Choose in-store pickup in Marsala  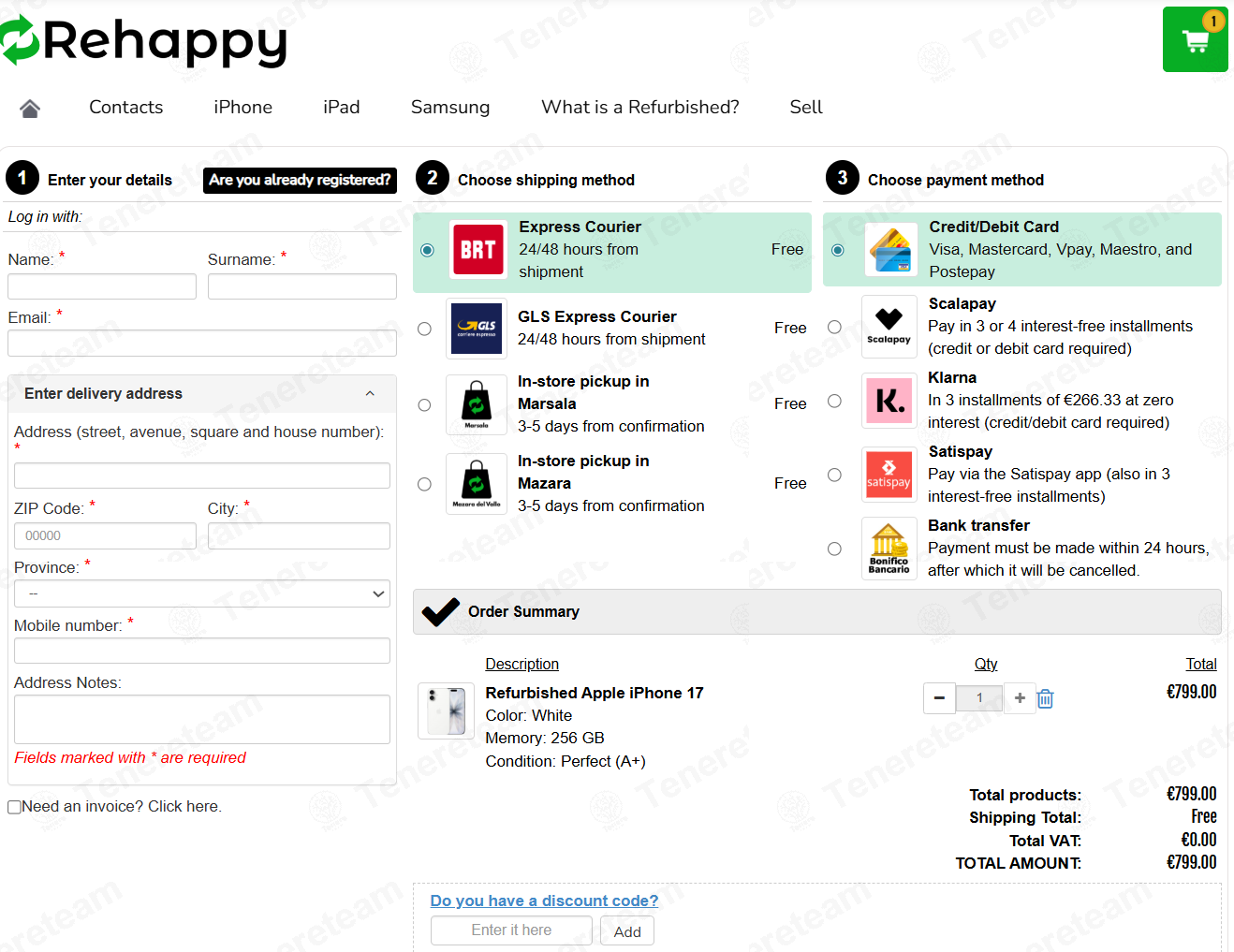point(424,405)
